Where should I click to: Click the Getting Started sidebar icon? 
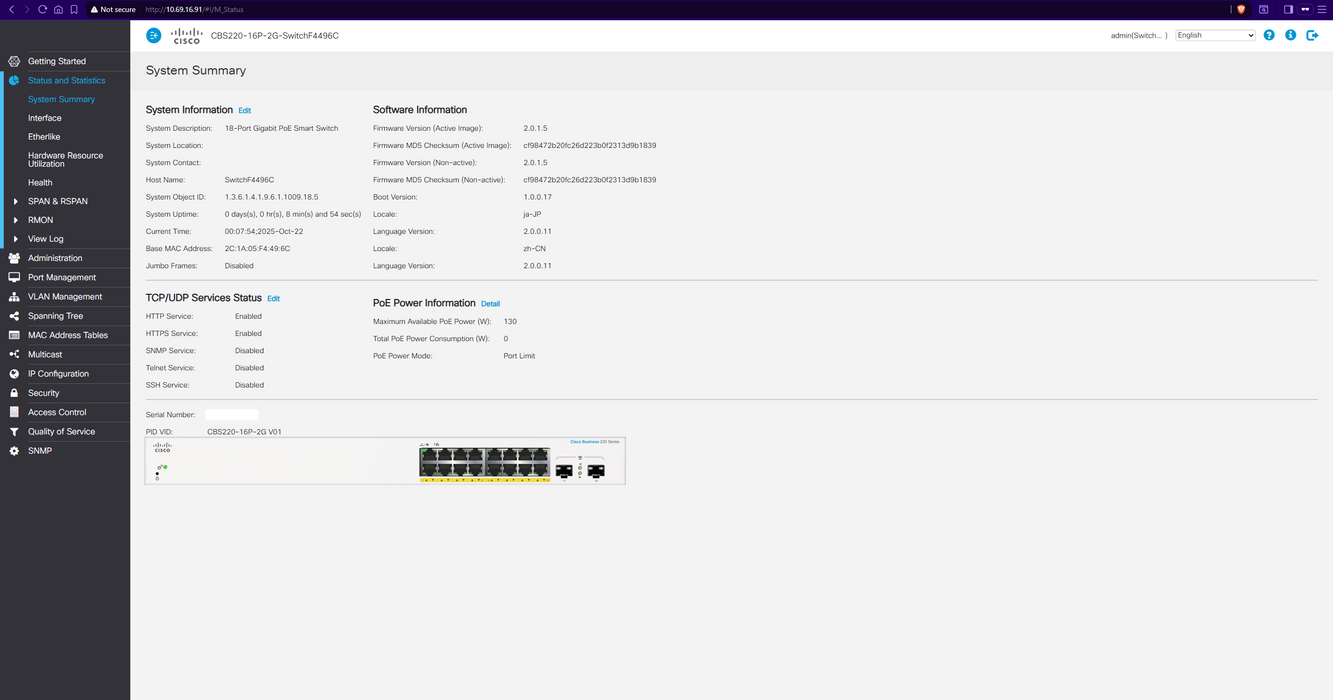(14, 61)
